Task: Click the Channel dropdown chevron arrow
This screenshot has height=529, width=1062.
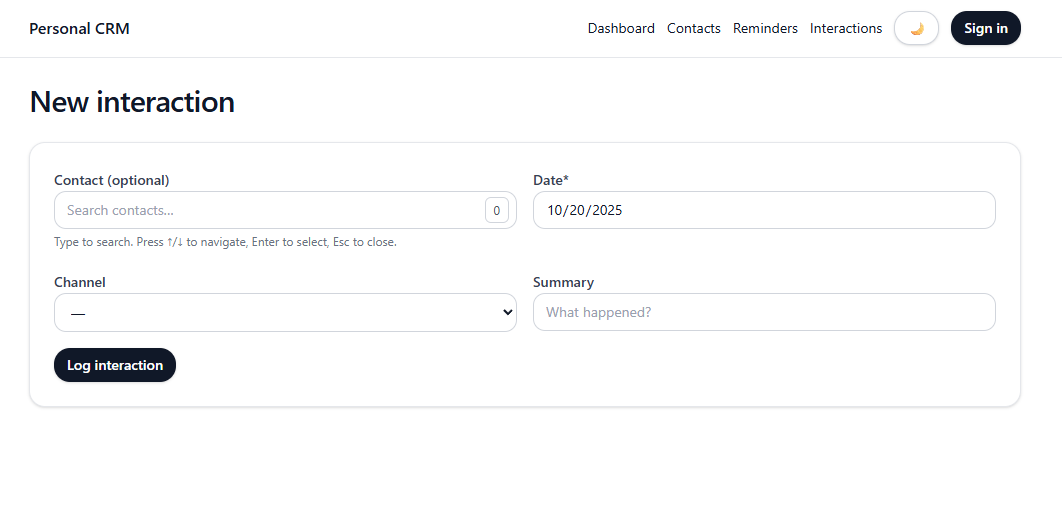Action: [x=507, y=312]
